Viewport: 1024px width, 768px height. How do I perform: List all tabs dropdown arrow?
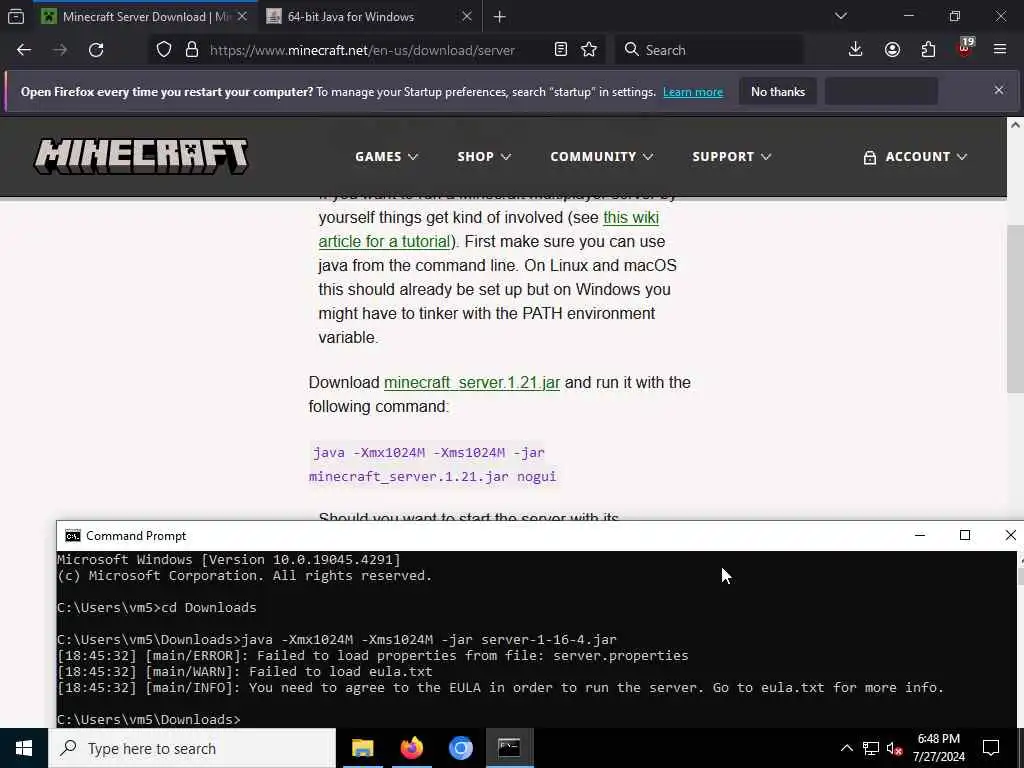840,16
